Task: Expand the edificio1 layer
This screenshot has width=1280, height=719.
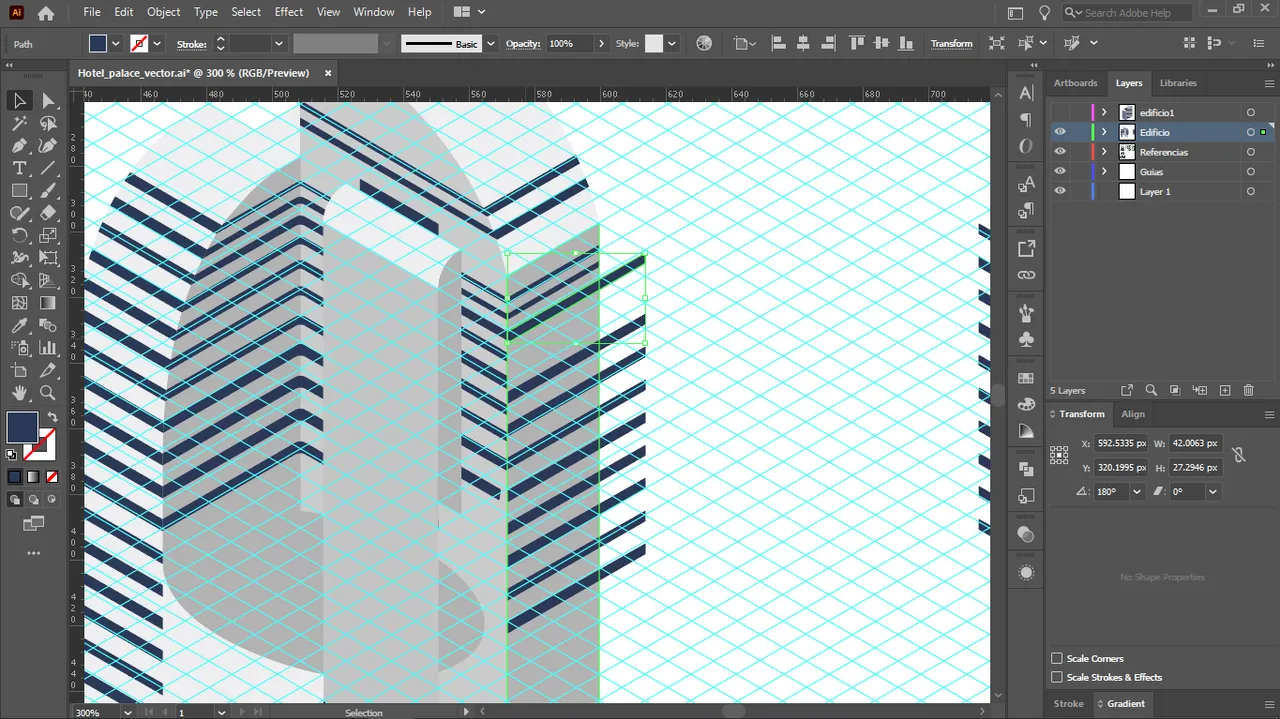Action: click(x=1104, y=112)
